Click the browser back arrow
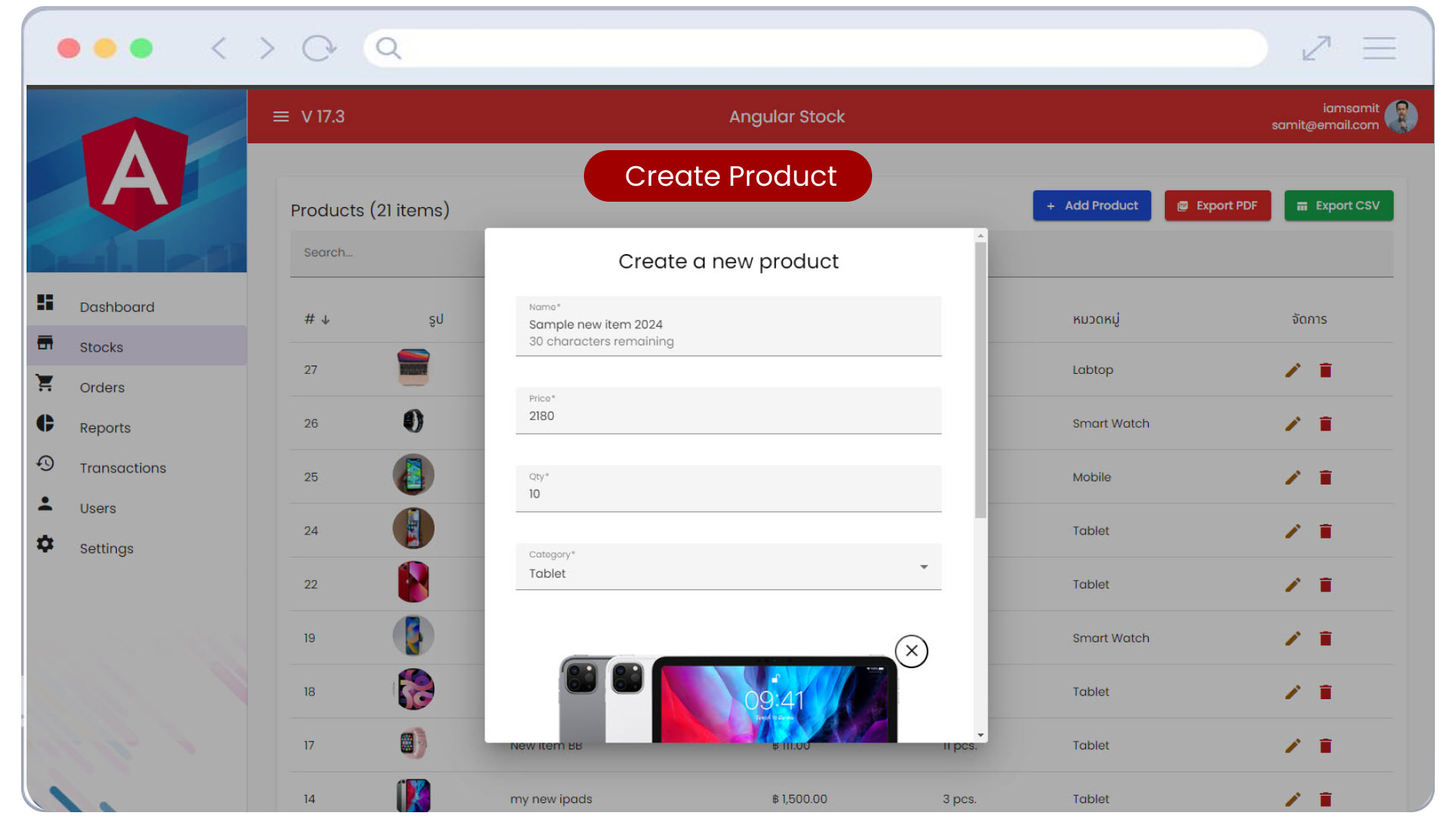Image resolution: width=1456 pixels, height=819 pixels. coord(219,49)
